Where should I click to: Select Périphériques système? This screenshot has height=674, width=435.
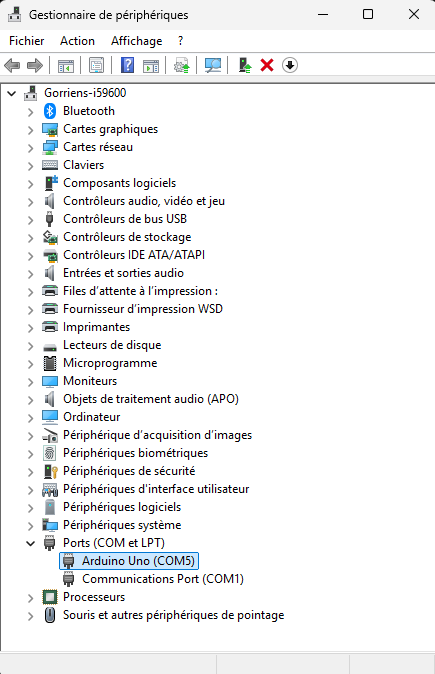[122, 525]
